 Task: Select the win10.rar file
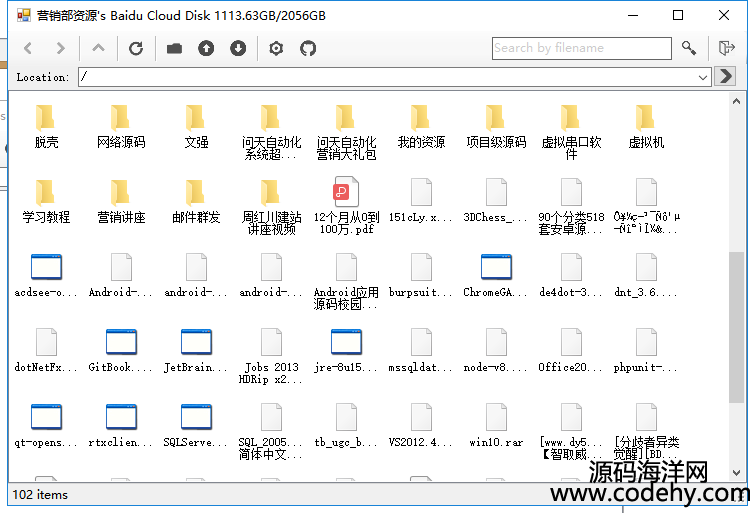(x=496, y=426)
